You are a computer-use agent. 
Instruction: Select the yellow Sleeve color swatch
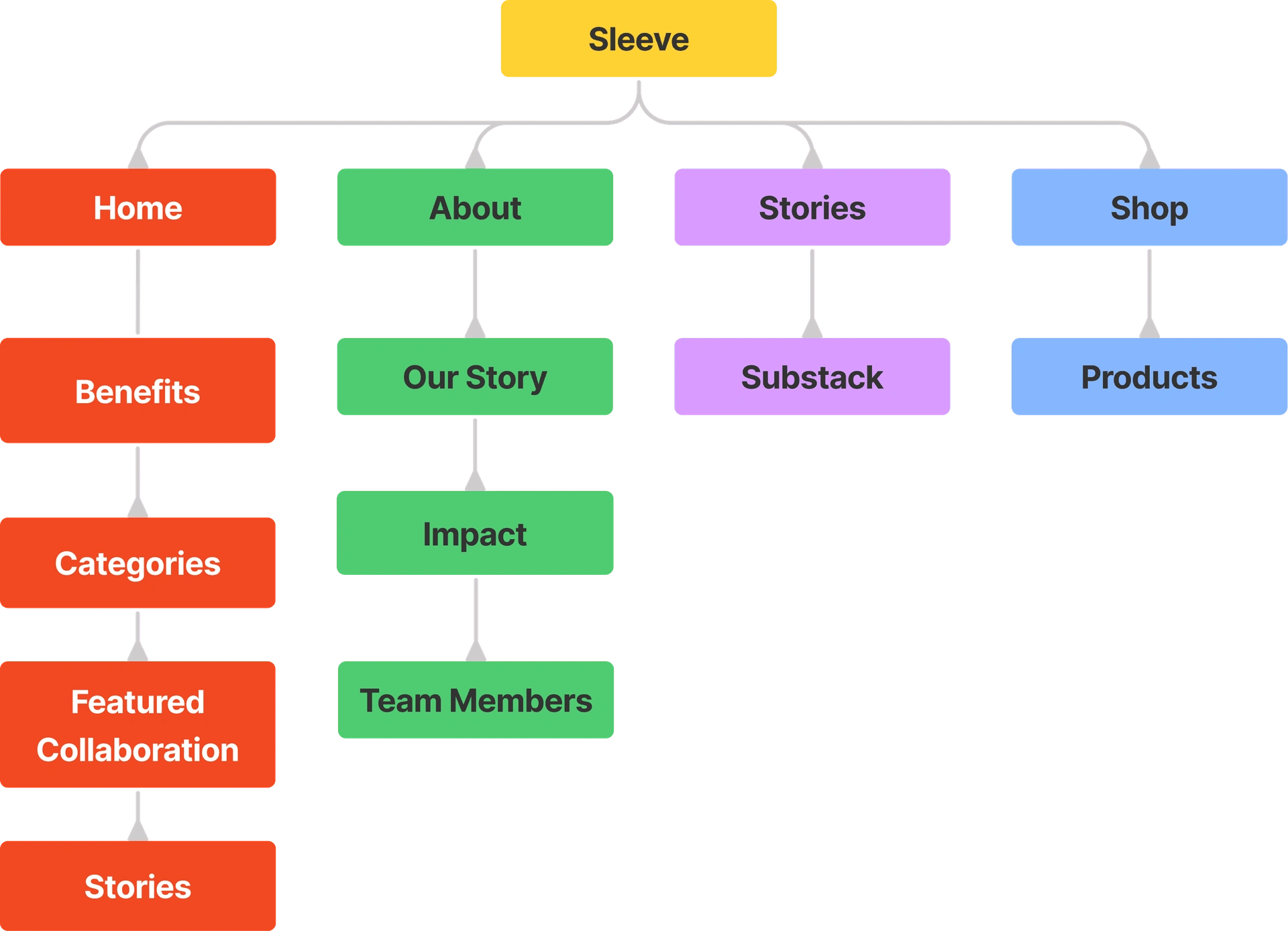point(644,39)
